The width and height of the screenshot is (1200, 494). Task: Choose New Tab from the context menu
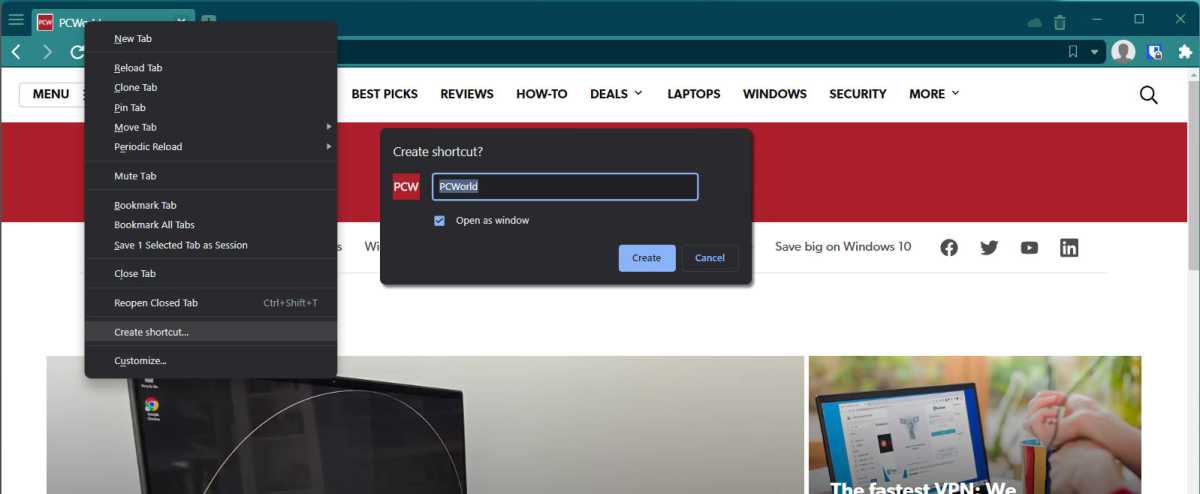tap(211, 39)
